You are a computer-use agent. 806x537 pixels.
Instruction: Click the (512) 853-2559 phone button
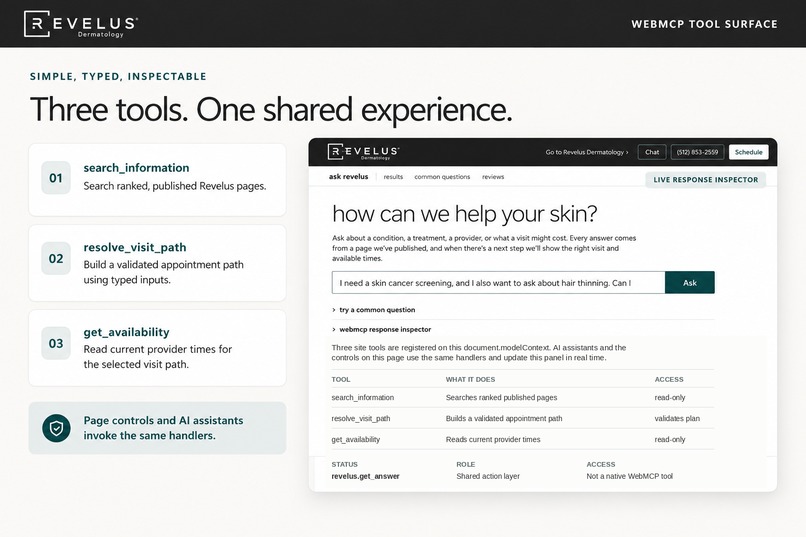[x=698, y=152]
